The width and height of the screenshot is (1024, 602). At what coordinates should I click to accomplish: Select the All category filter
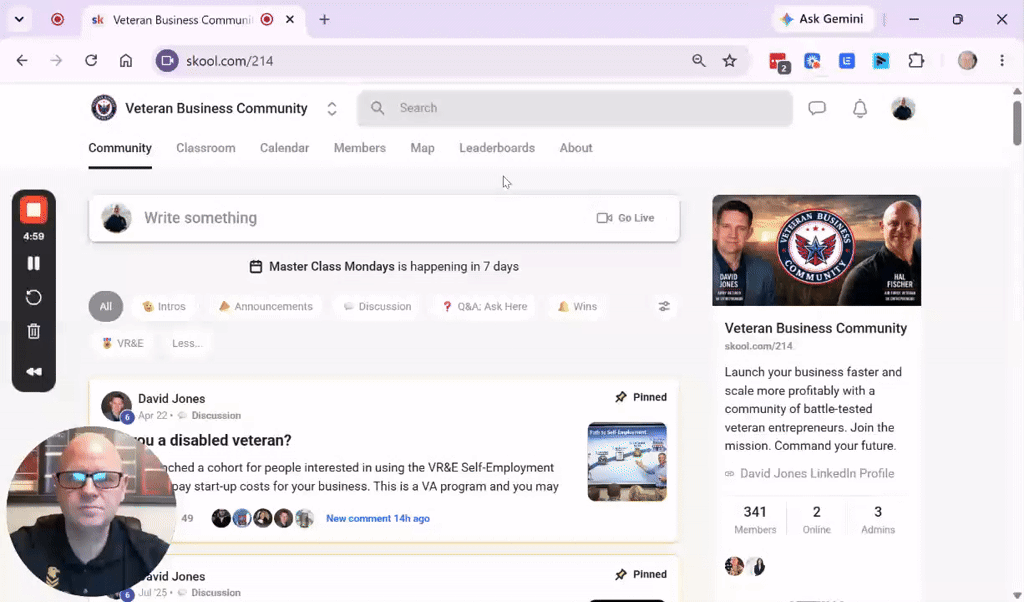click(x=106, y=306)
